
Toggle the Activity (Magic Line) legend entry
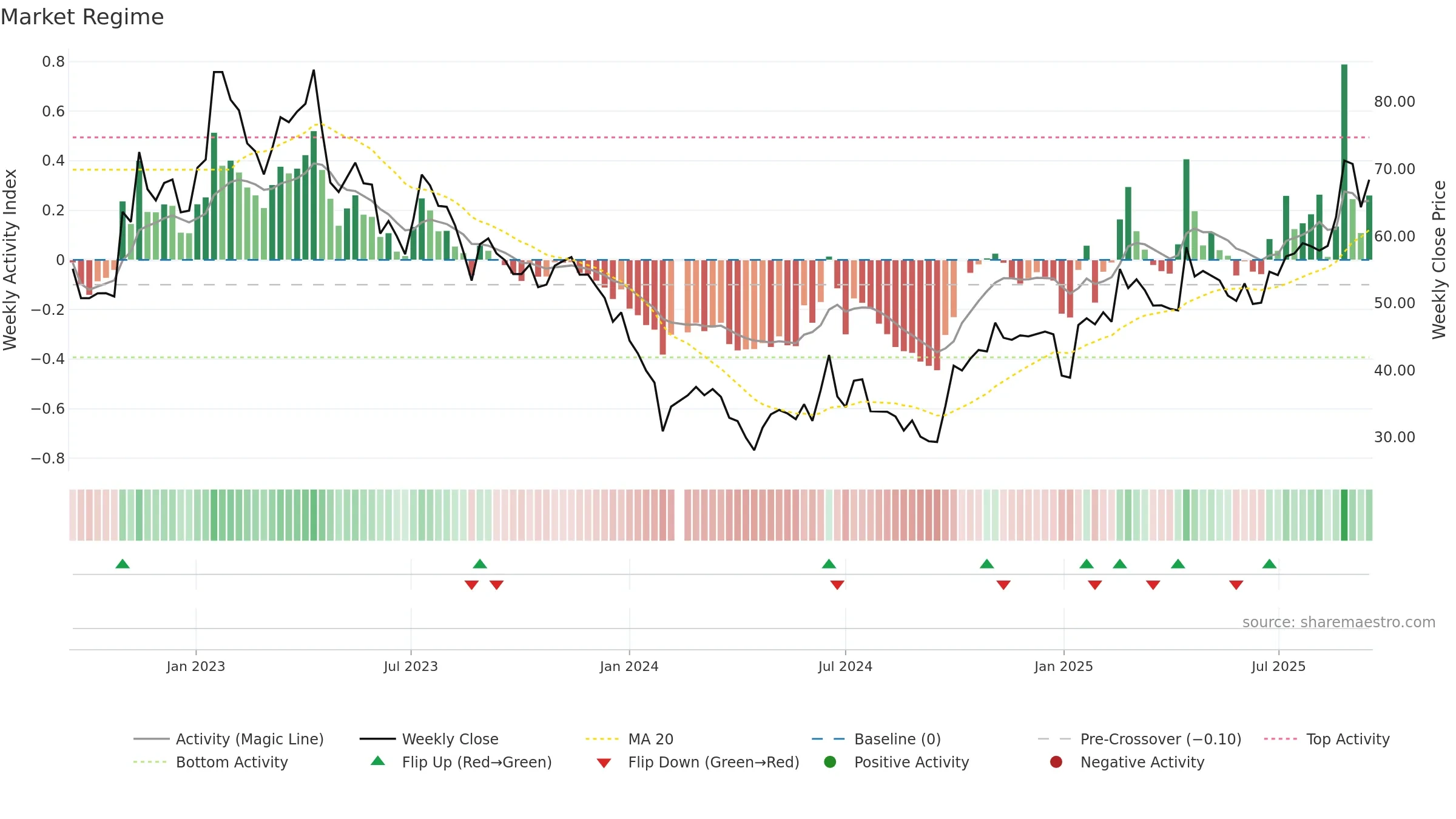pos(229,739)
